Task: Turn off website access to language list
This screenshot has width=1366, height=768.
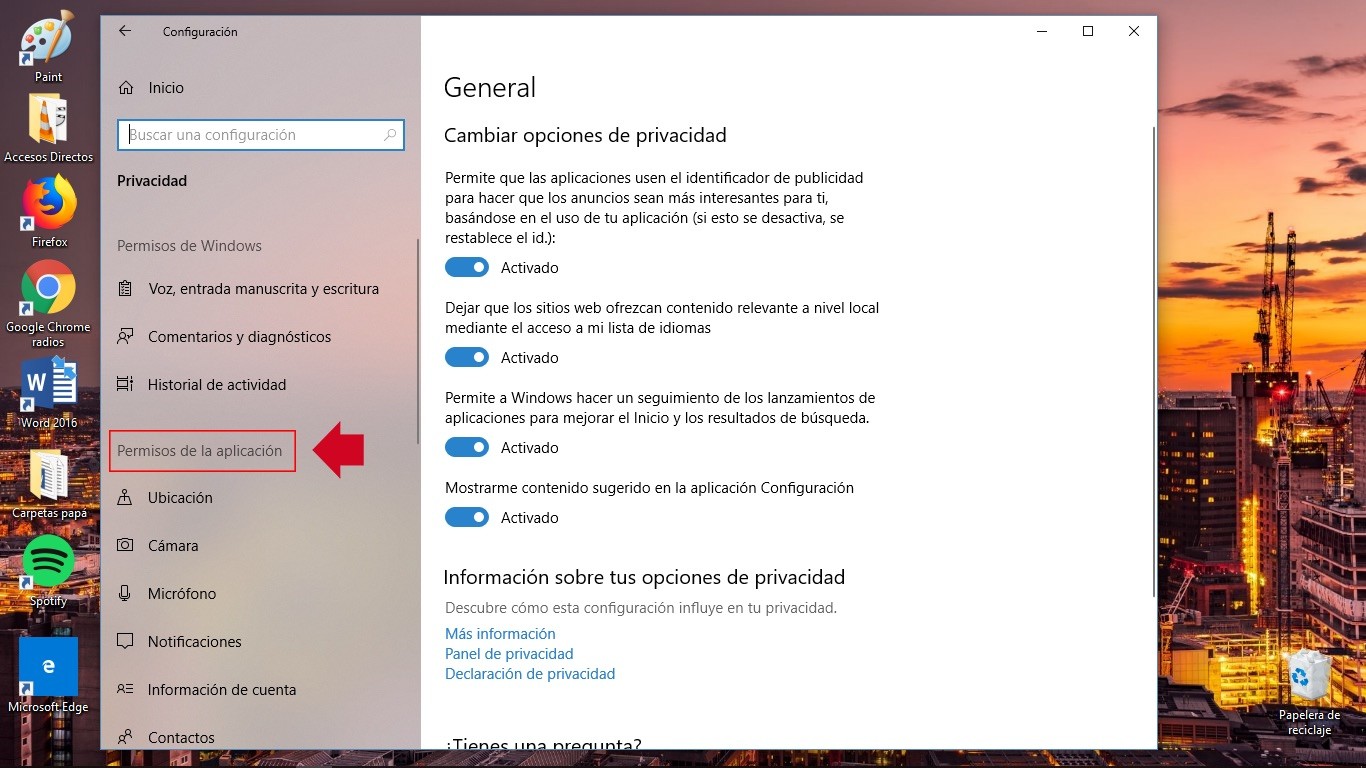Action: [x=466, y=357]
